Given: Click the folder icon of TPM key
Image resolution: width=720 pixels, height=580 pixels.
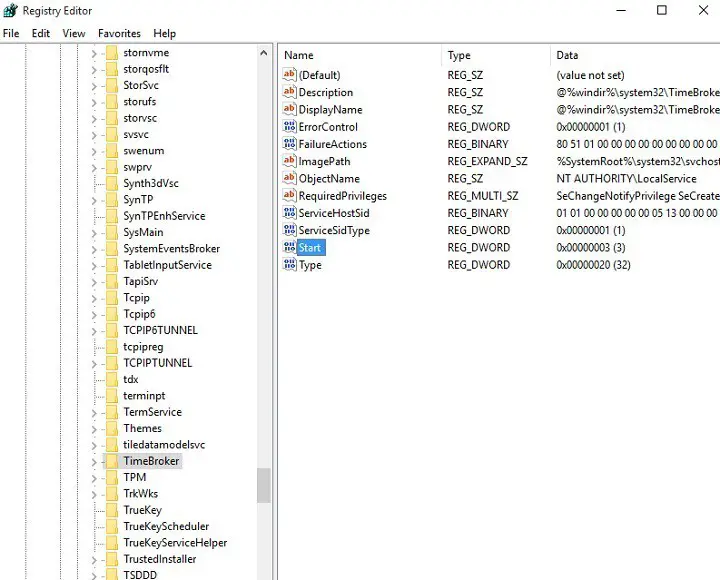Looking at the screenshot, I should point(112,478).
